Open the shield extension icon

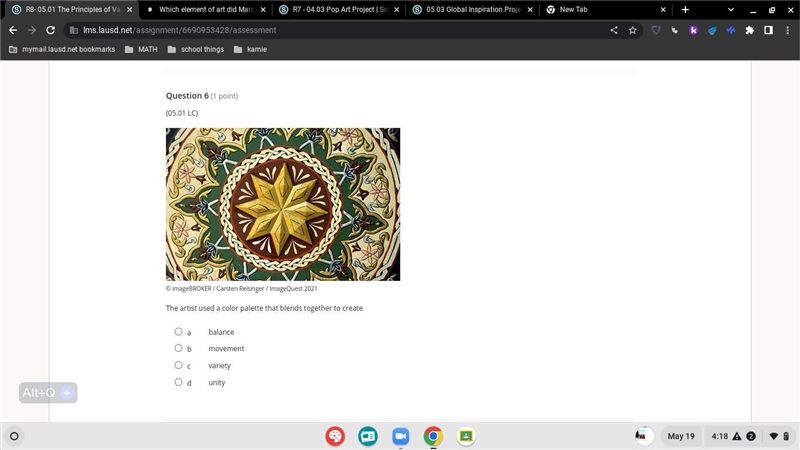coord(656,30)
